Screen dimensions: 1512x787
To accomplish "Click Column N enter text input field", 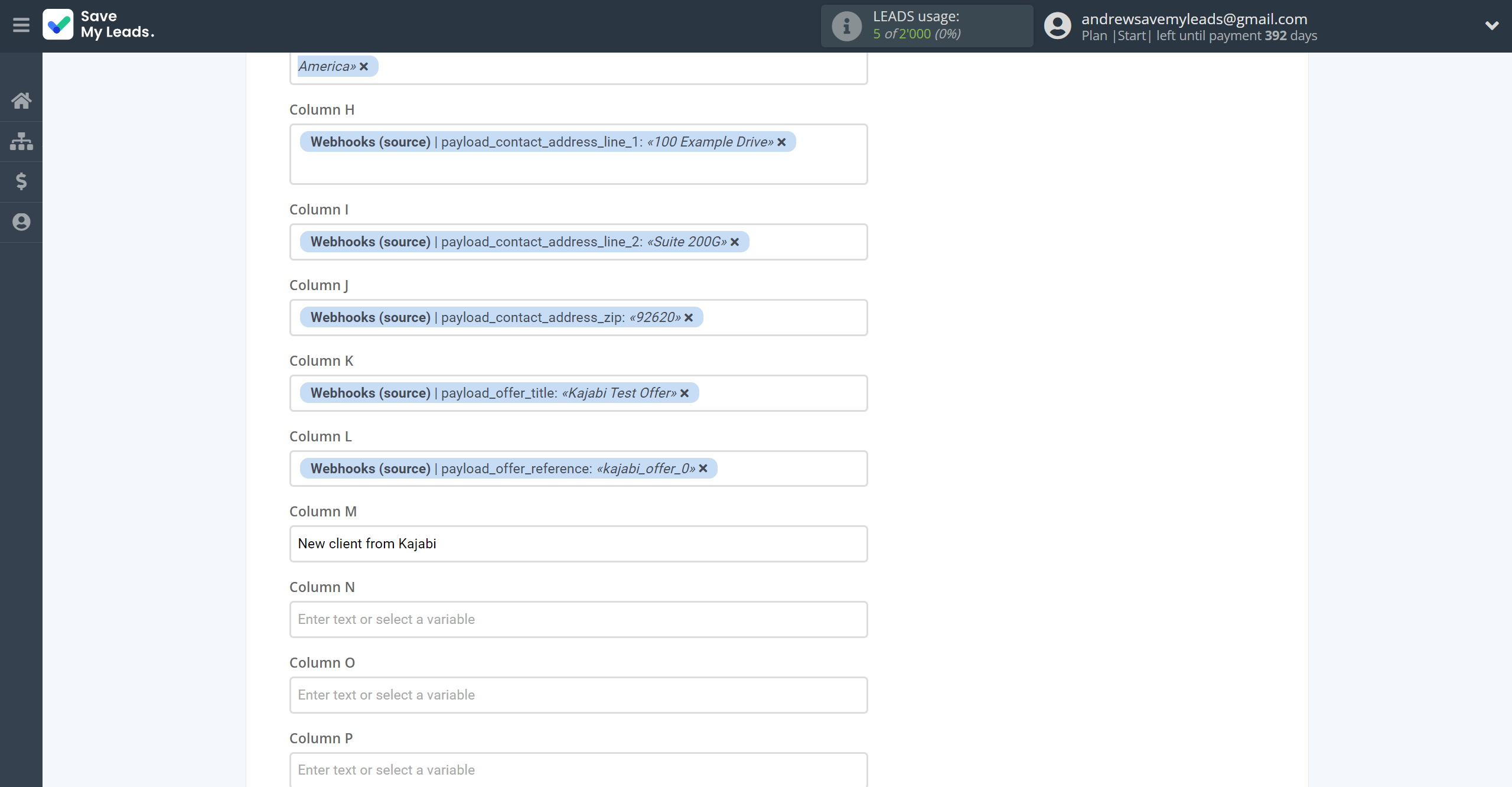I will click(578, 619).
